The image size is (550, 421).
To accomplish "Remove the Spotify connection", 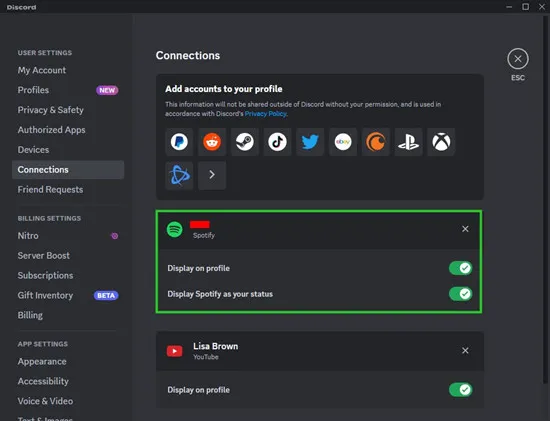I will 465,229.
